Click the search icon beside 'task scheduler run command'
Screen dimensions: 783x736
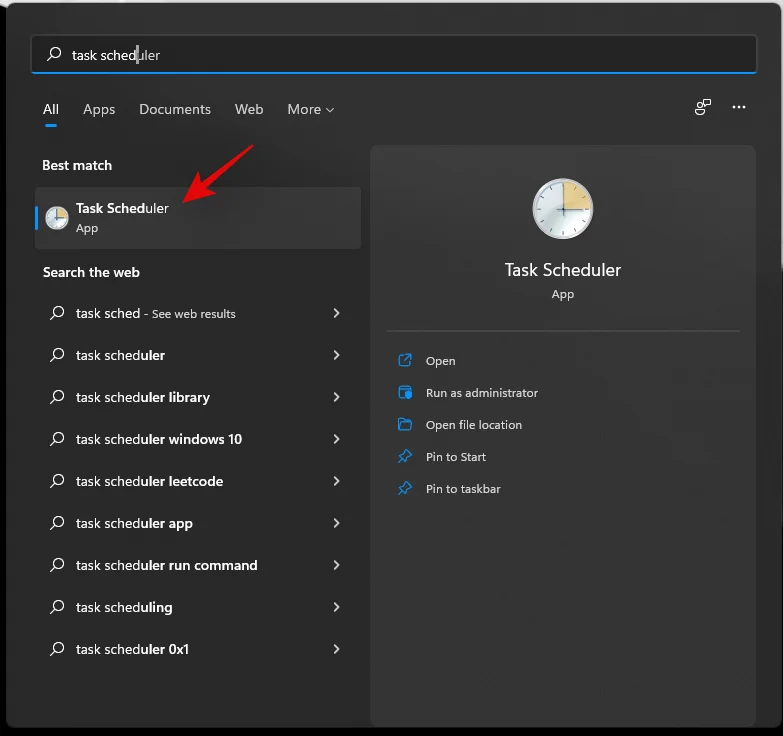click(57, 565)
